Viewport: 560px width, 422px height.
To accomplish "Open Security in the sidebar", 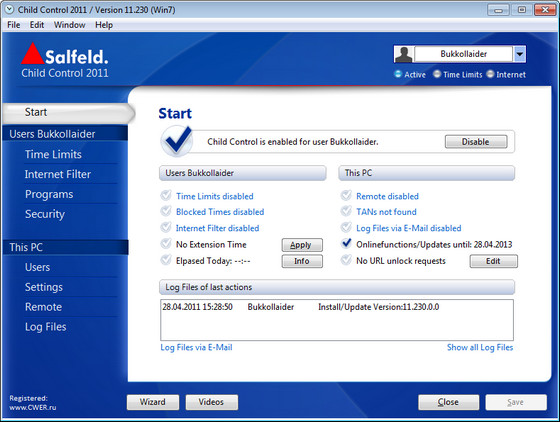I will click(x=45, y=214).
